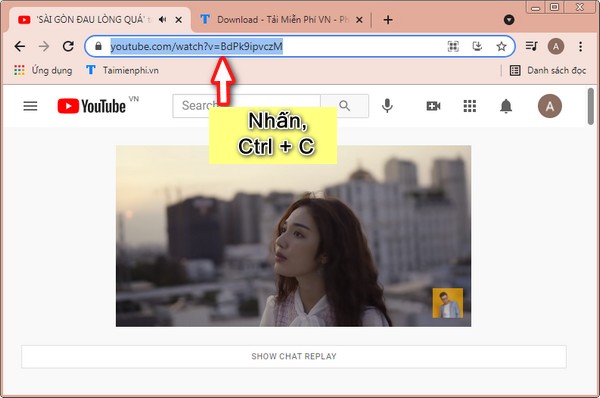
Task: Open Danh sách đọc reading list
Action: [x=548, y=70]
